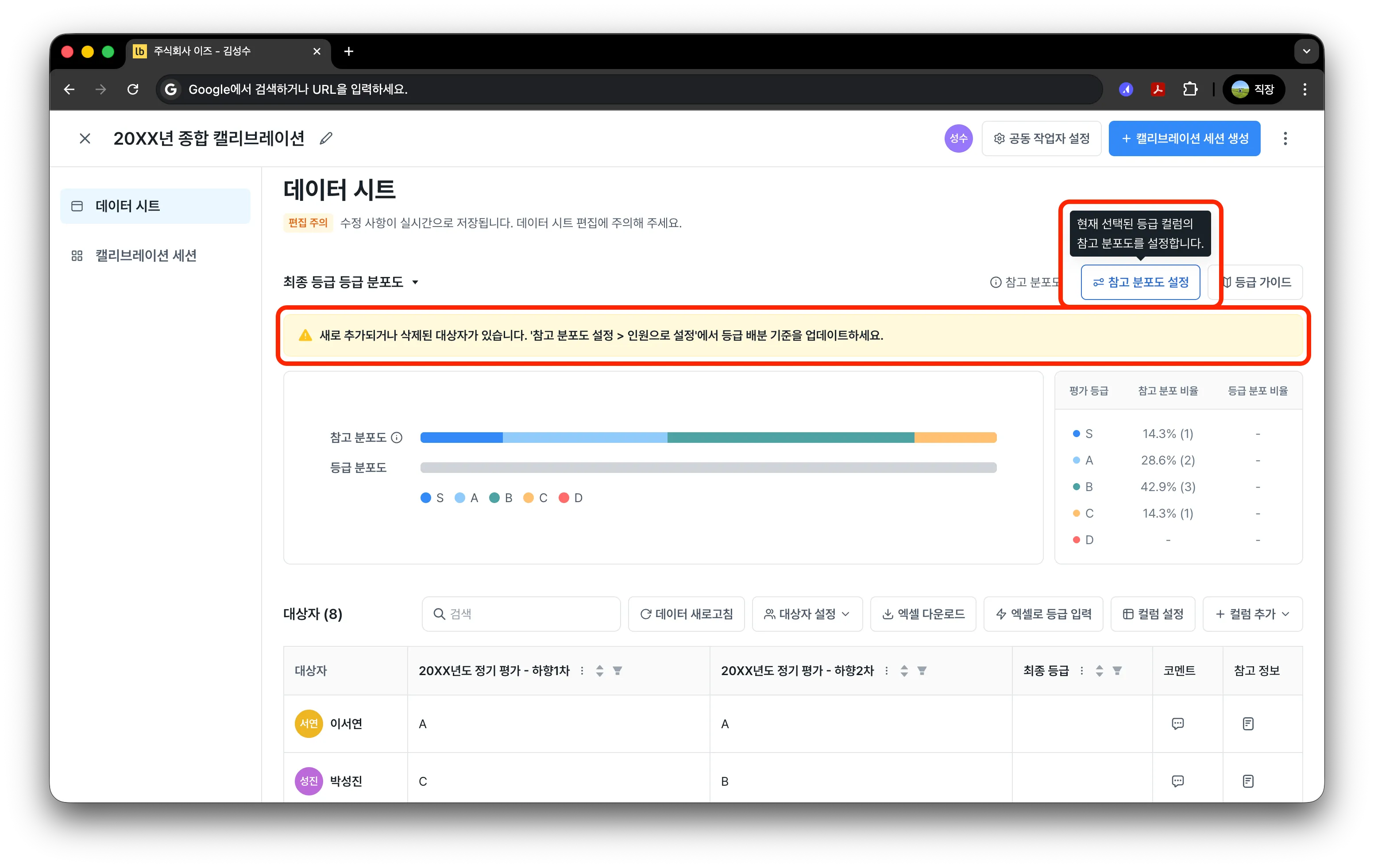Open the browser extensions puzzle icon
This screenshot has width=1374, height=868.
1190,89
